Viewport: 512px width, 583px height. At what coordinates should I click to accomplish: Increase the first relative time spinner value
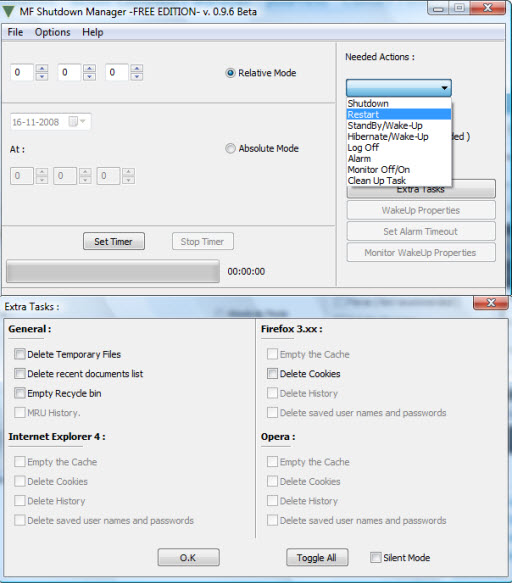(x=42, y=68)
